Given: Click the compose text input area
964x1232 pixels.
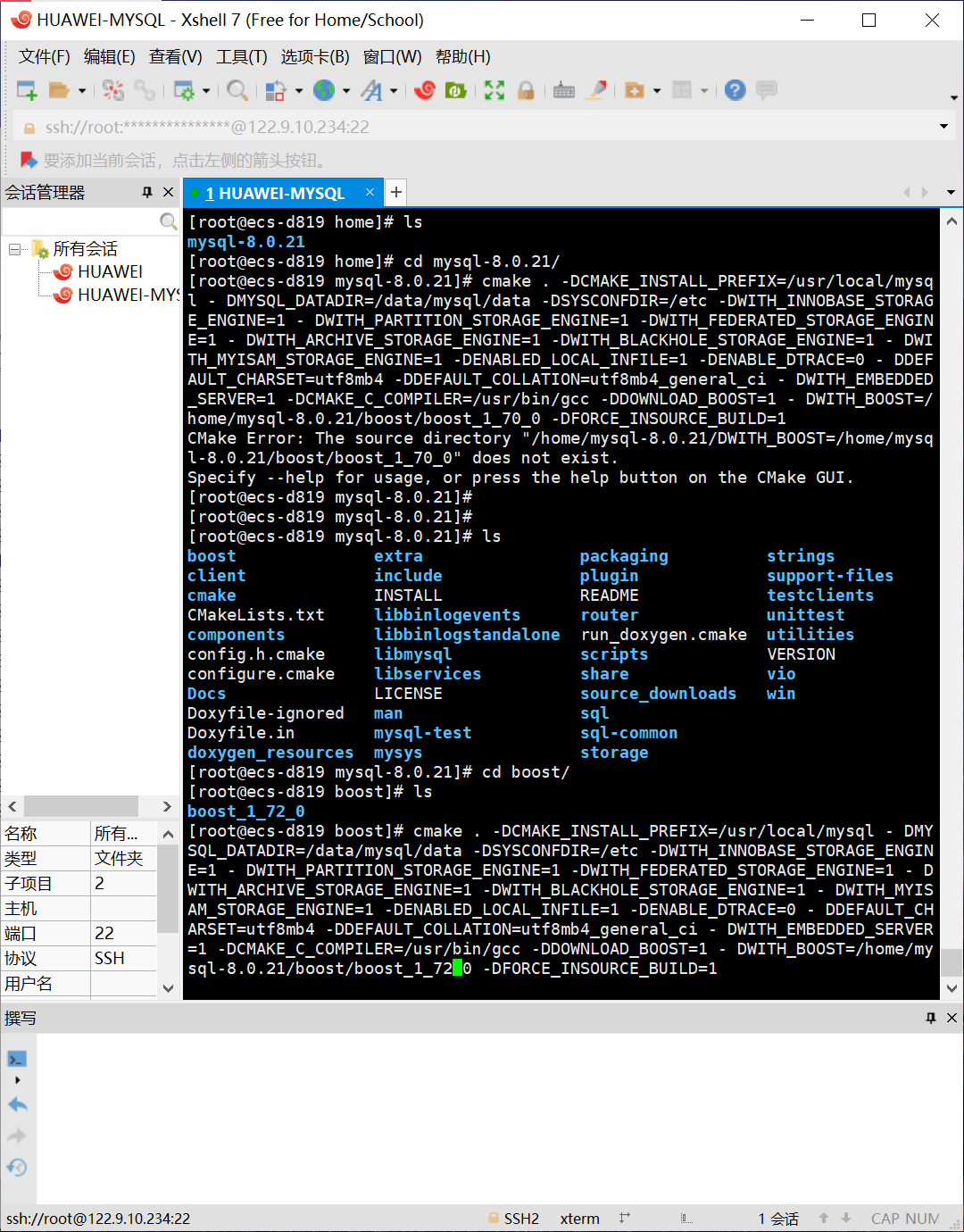Looking at the screenshot, I should point(499,1119).
